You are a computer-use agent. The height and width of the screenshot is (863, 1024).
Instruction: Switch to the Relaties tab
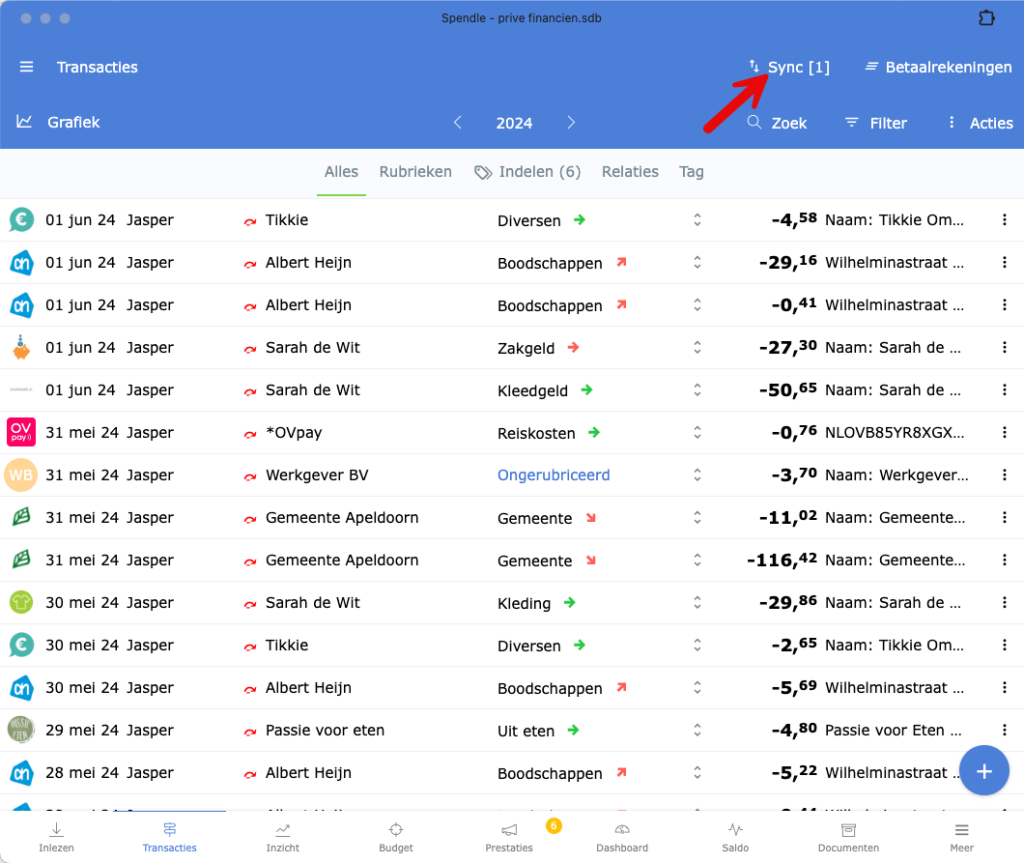630,172
